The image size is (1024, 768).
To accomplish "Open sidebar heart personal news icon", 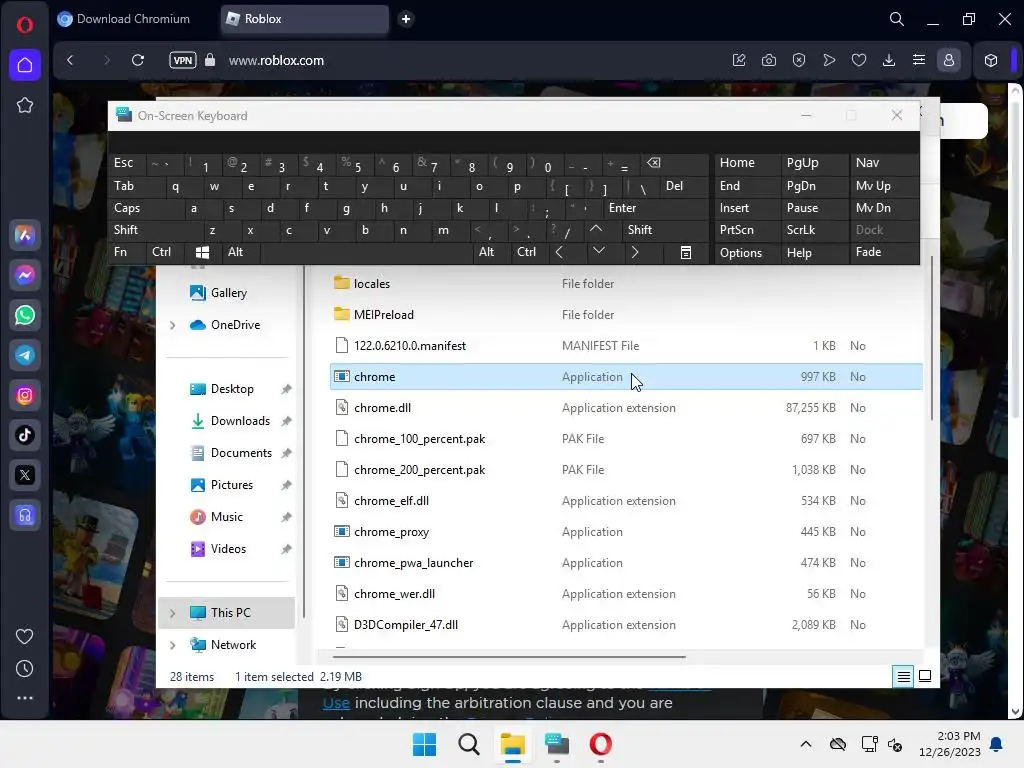I will point(25,636).
